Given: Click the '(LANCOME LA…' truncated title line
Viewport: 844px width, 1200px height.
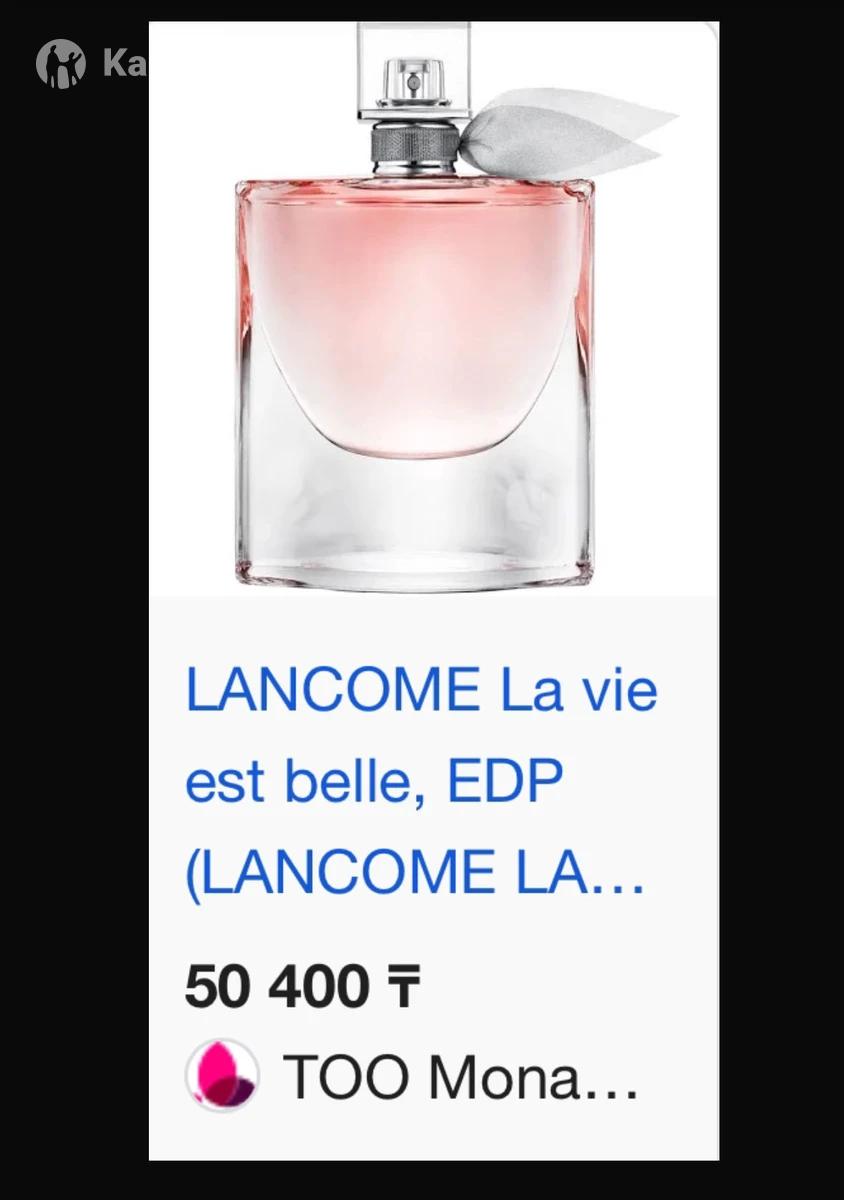Looking at the screenshot, I should tap(415, 874).
